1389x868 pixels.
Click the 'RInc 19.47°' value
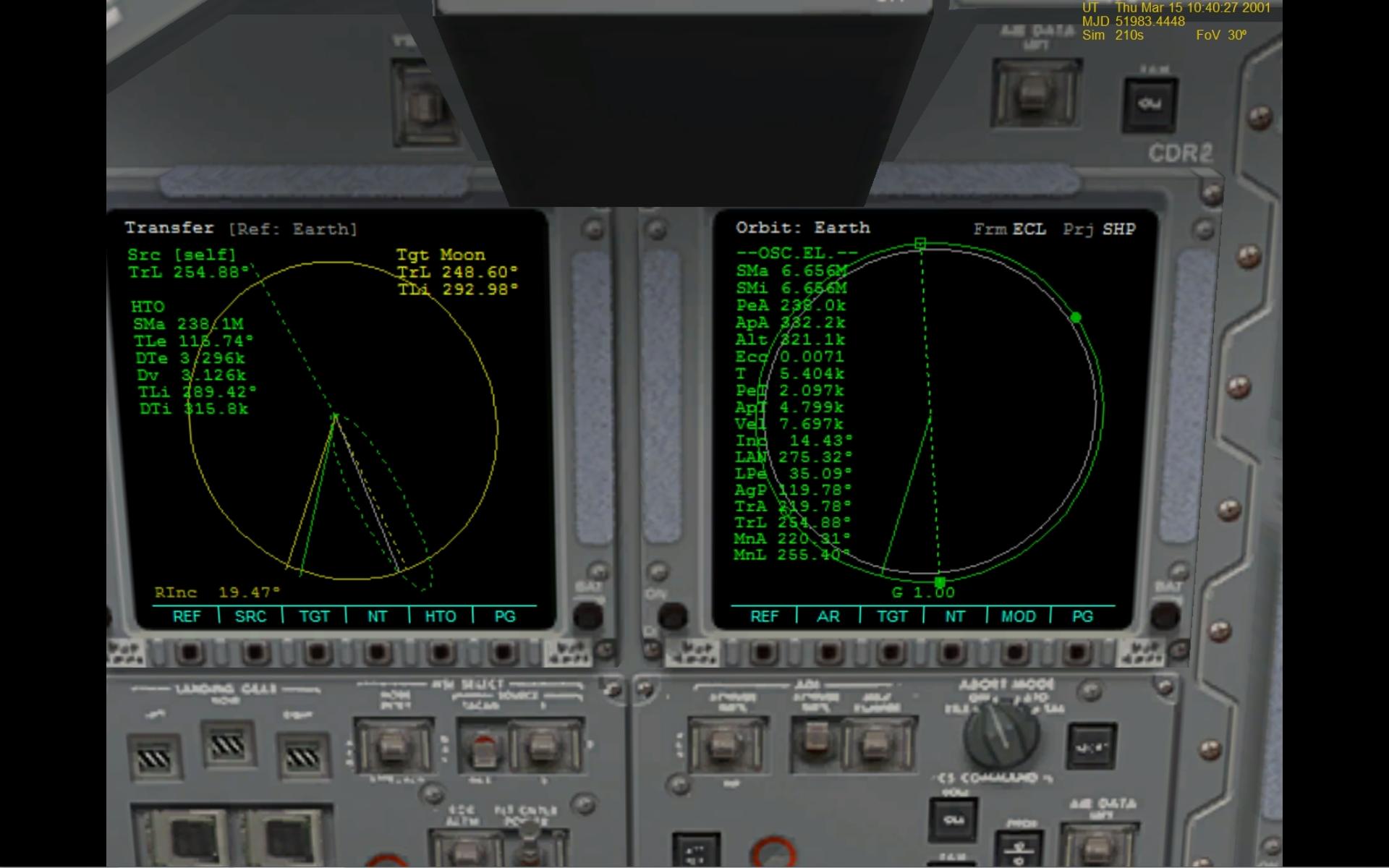217,592
